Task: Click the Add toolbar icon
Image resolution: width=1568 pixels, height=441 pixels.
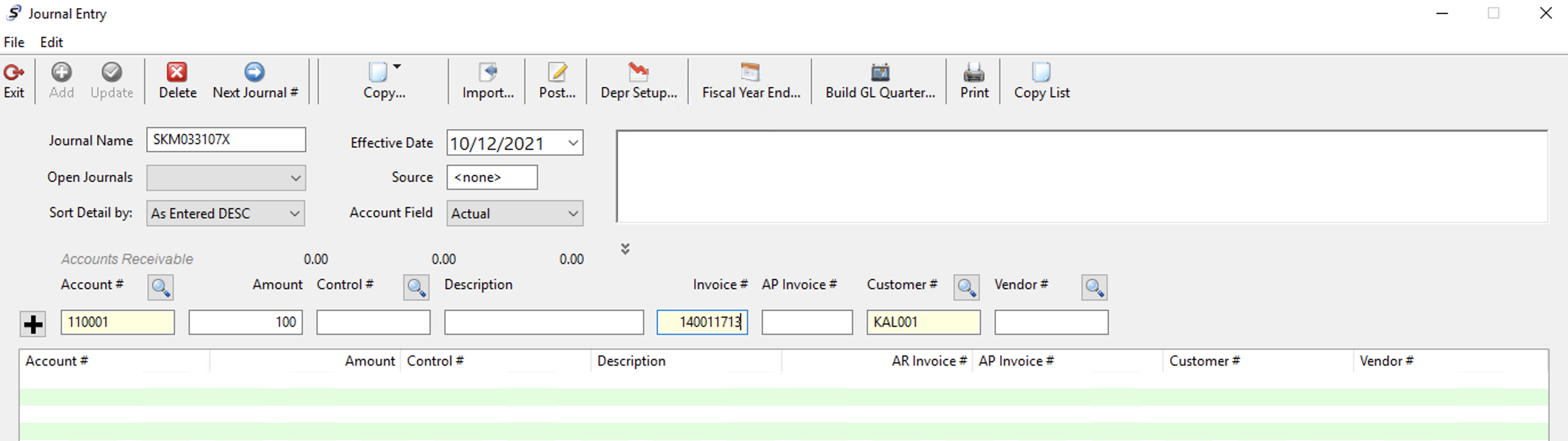Action: 61,73
